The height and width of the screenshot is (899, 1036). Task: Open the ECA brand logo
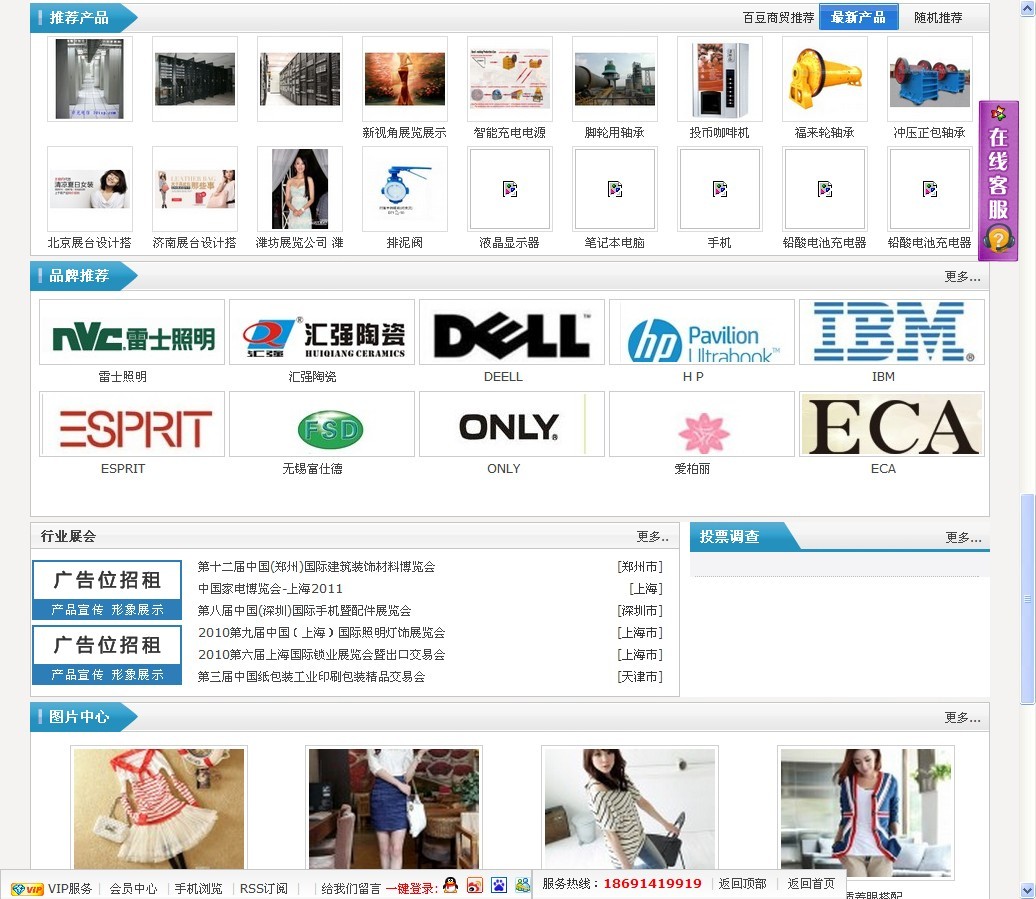point(892,424)
